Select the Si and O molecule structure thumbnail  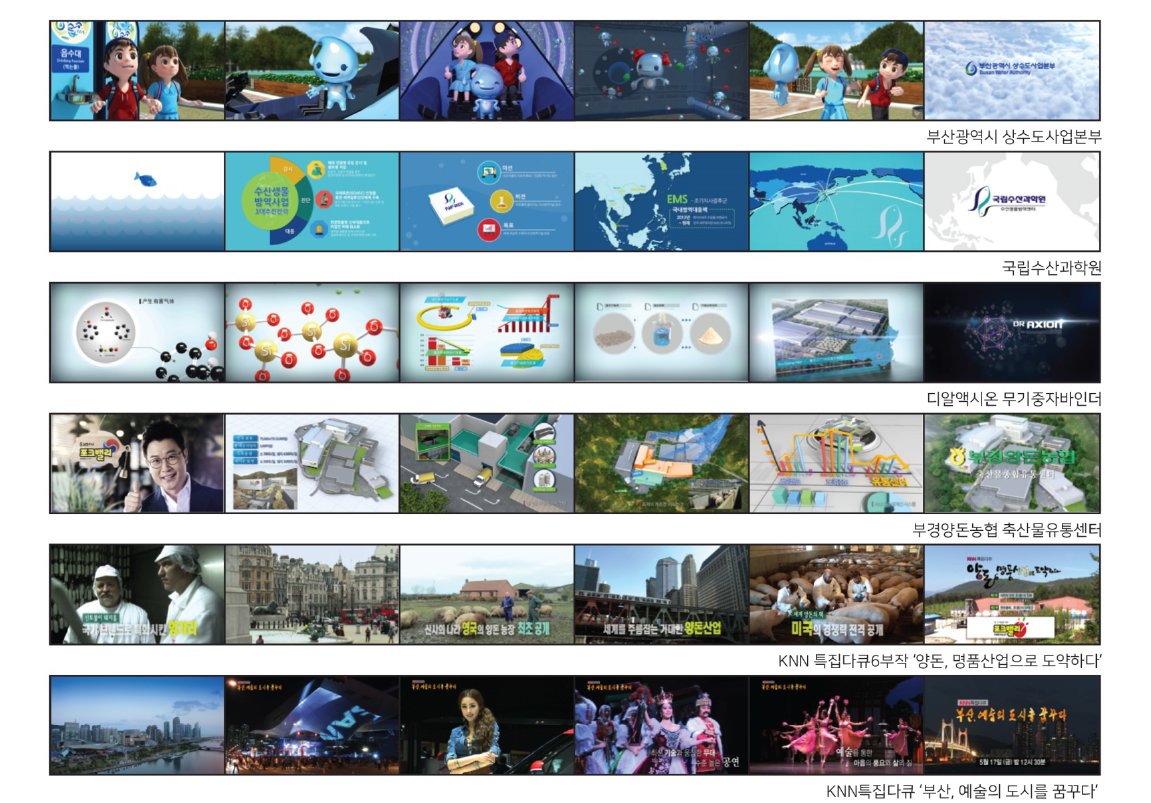point(312,333)
